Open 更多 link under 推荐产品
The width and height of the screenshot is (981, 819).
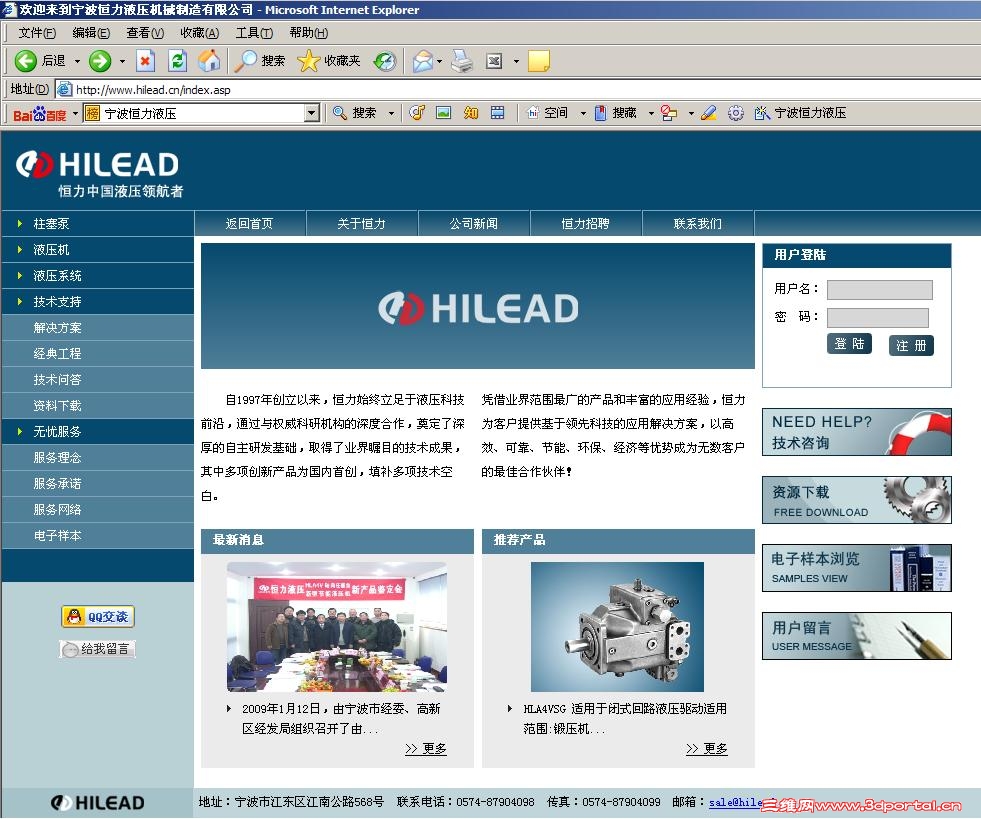tap(706, 748)
